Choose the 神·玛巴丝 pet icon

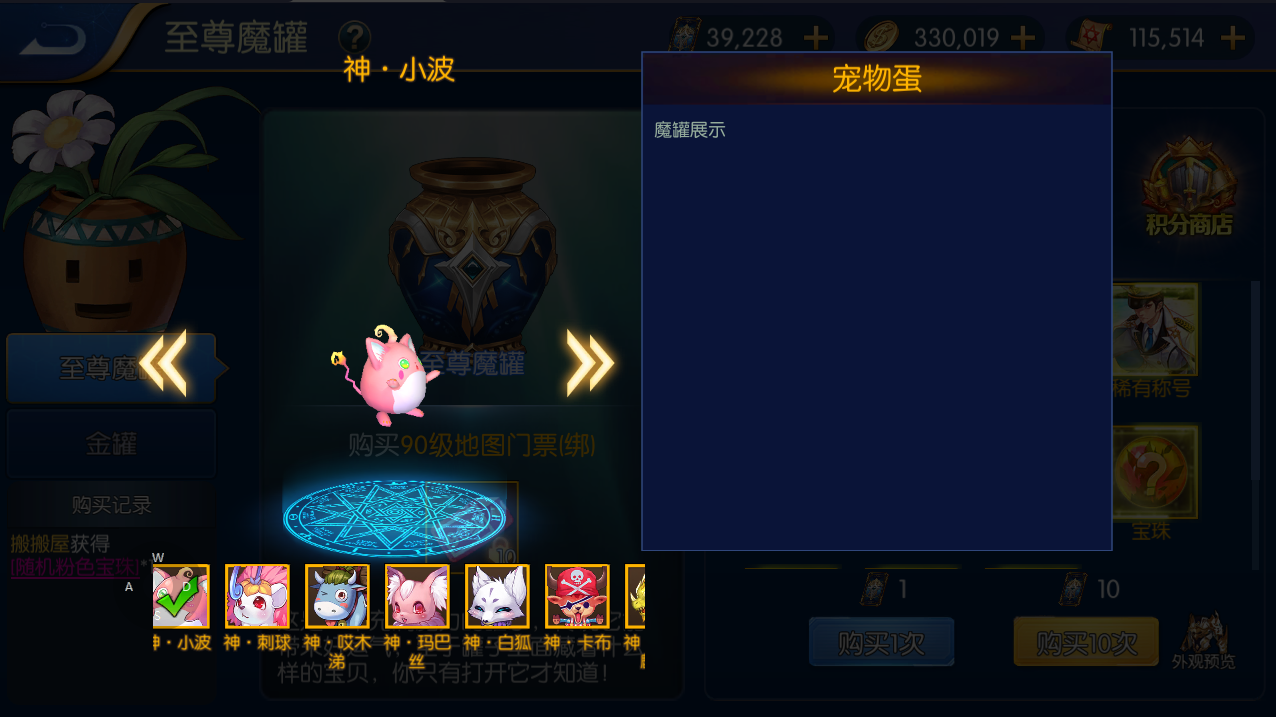418,597
